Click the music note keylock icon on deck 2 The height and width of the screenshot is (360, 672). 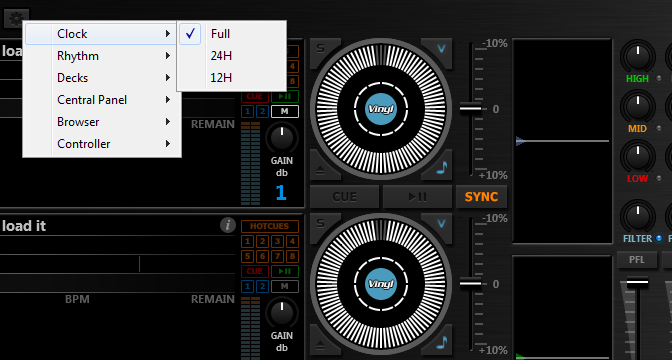pos(441,342)
